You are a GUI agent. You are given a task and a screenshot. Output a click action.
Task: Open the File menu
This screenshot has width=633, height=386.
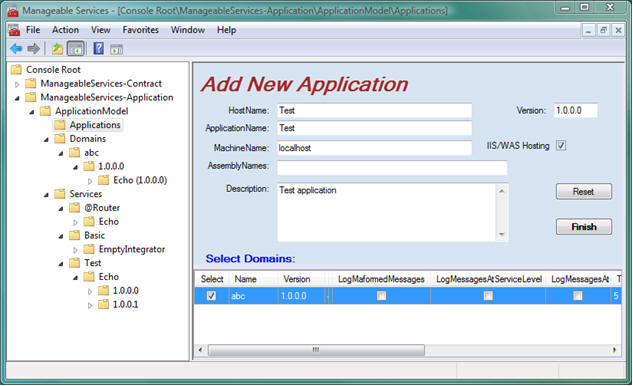pyautogui.click(x=33, y=30)
